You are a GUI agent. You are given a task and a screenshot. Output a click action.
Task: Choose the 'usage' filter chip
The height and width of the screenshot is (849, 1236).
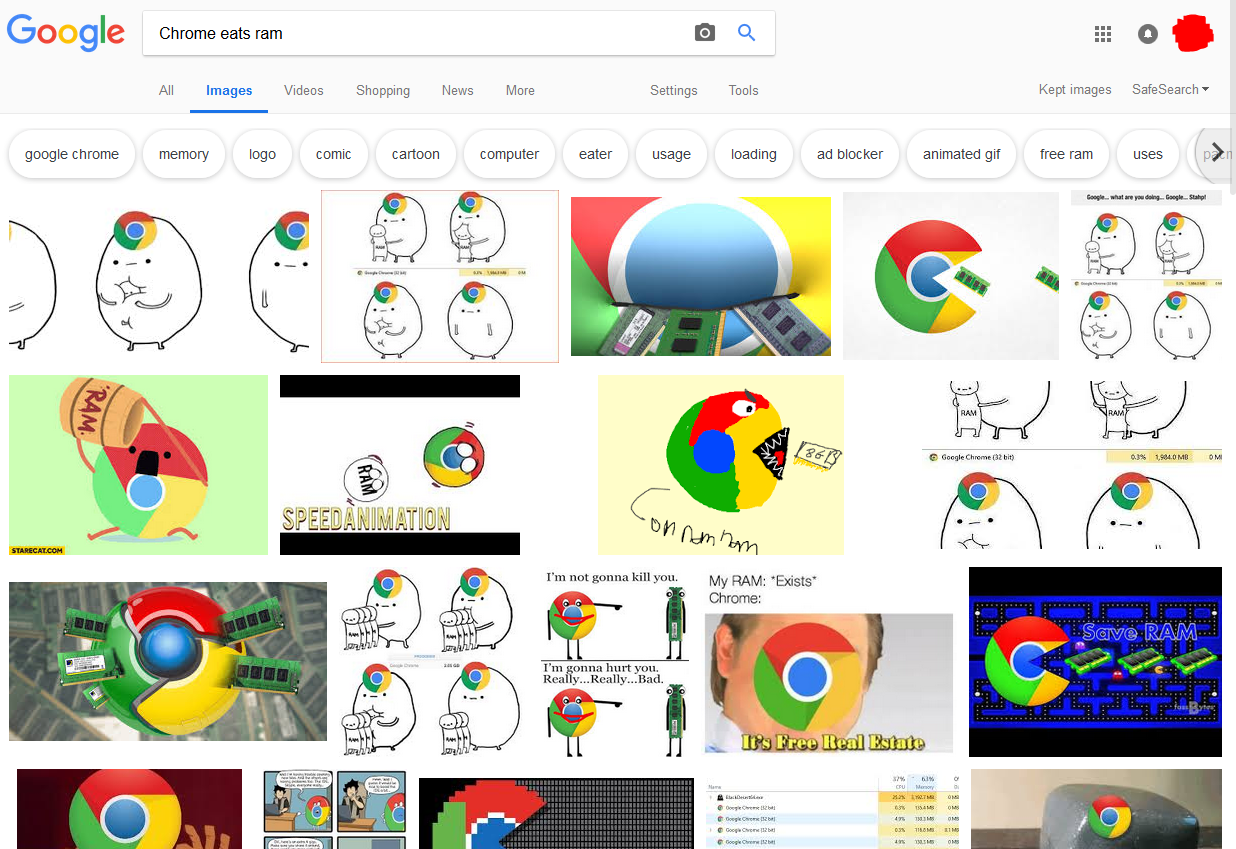pos(671,154)
